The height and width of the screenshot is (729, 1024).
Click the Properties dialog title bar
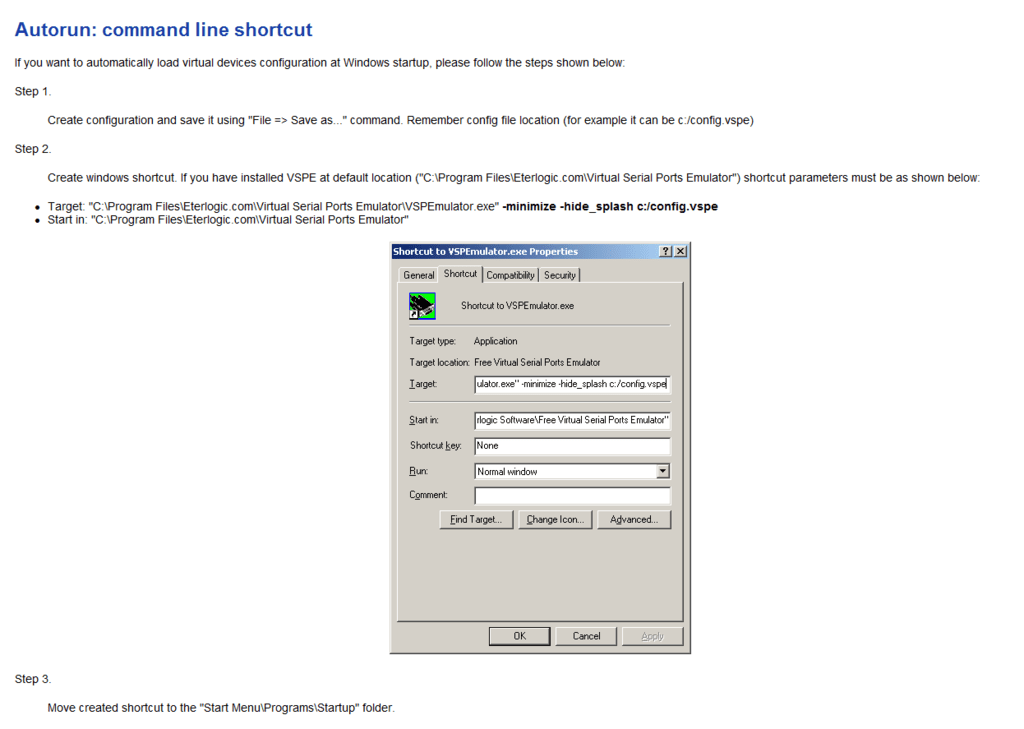(520, 251)
